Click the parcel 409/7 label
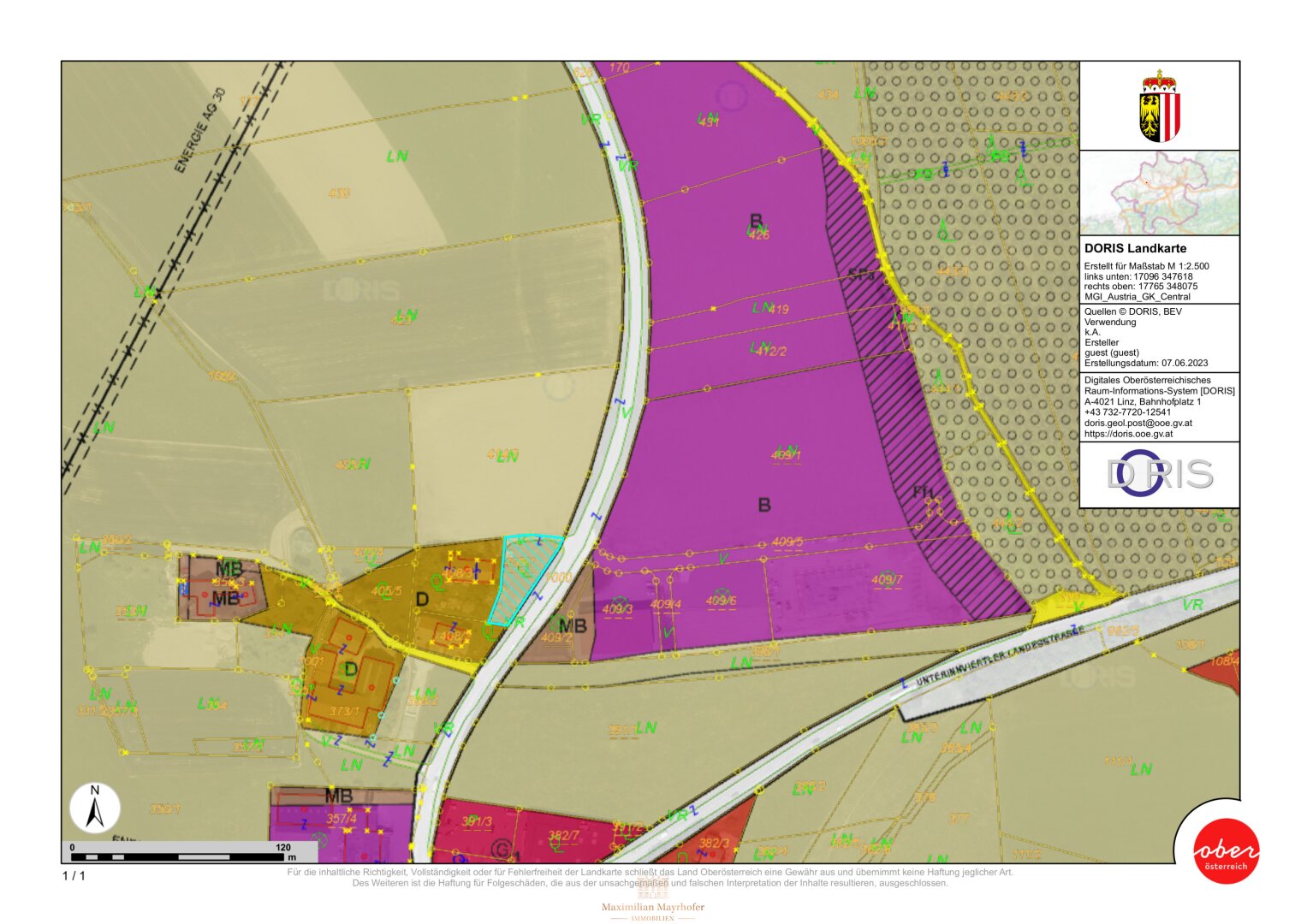1307x924 pixels. pyautogui.click(x=887, y=580)
